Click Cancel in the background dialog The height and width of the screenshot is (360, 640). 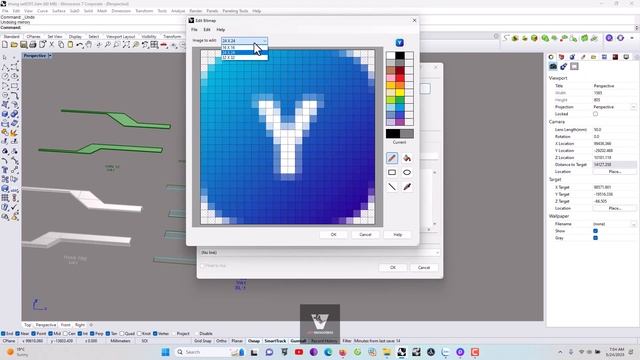point(424,268)
